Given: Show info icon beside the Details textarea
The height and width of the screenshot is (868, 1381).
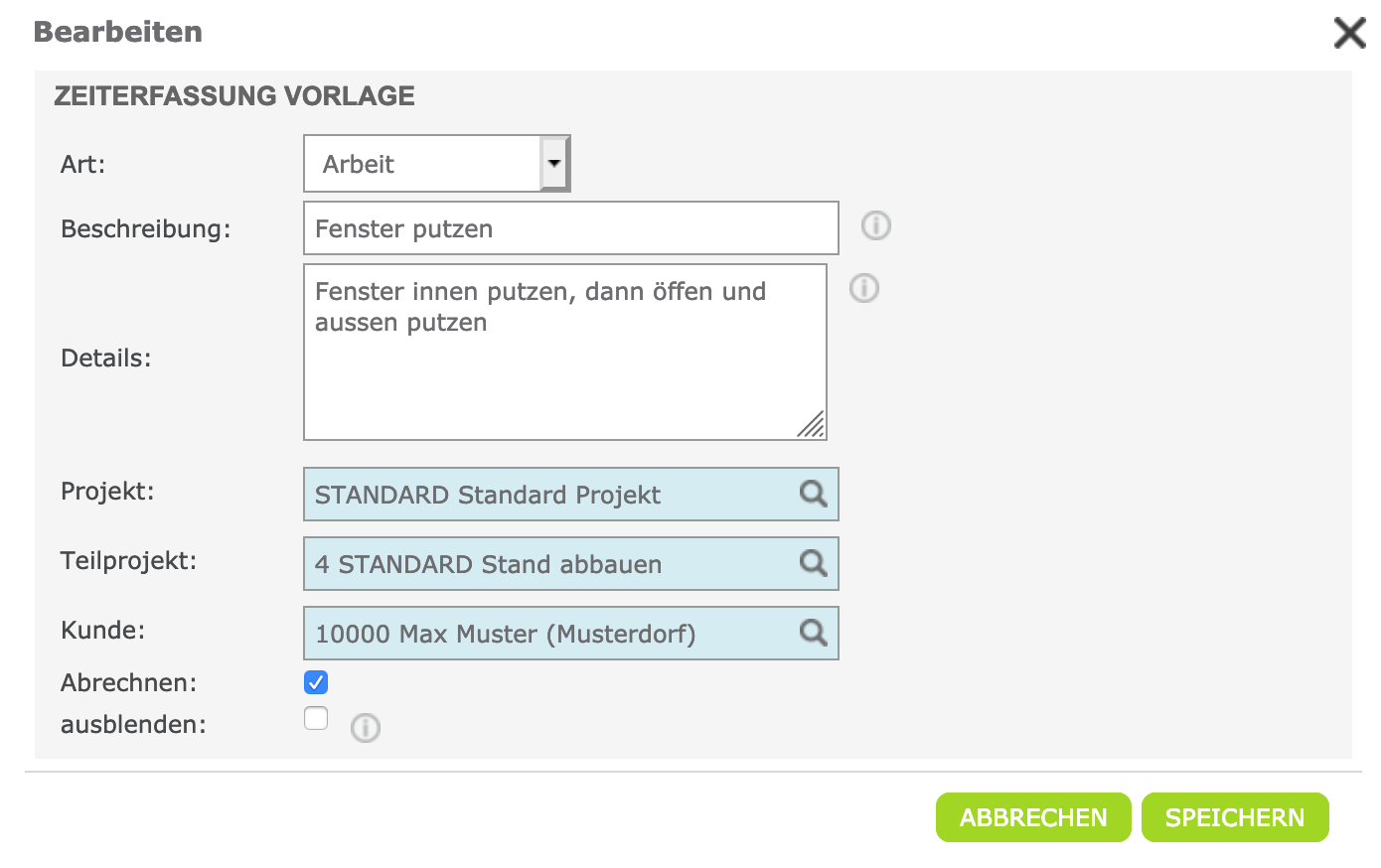Looking at the screenshot, I should [864, 289].
